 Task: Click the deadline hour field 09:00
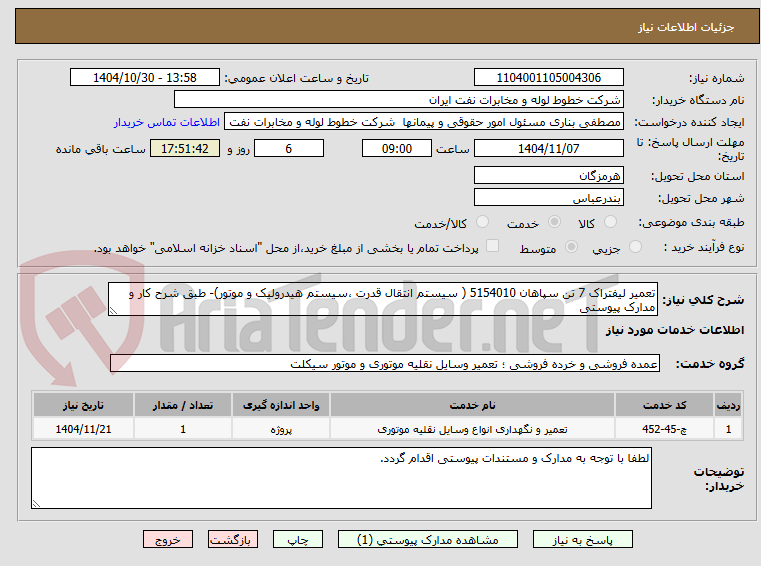coord(397,149)
